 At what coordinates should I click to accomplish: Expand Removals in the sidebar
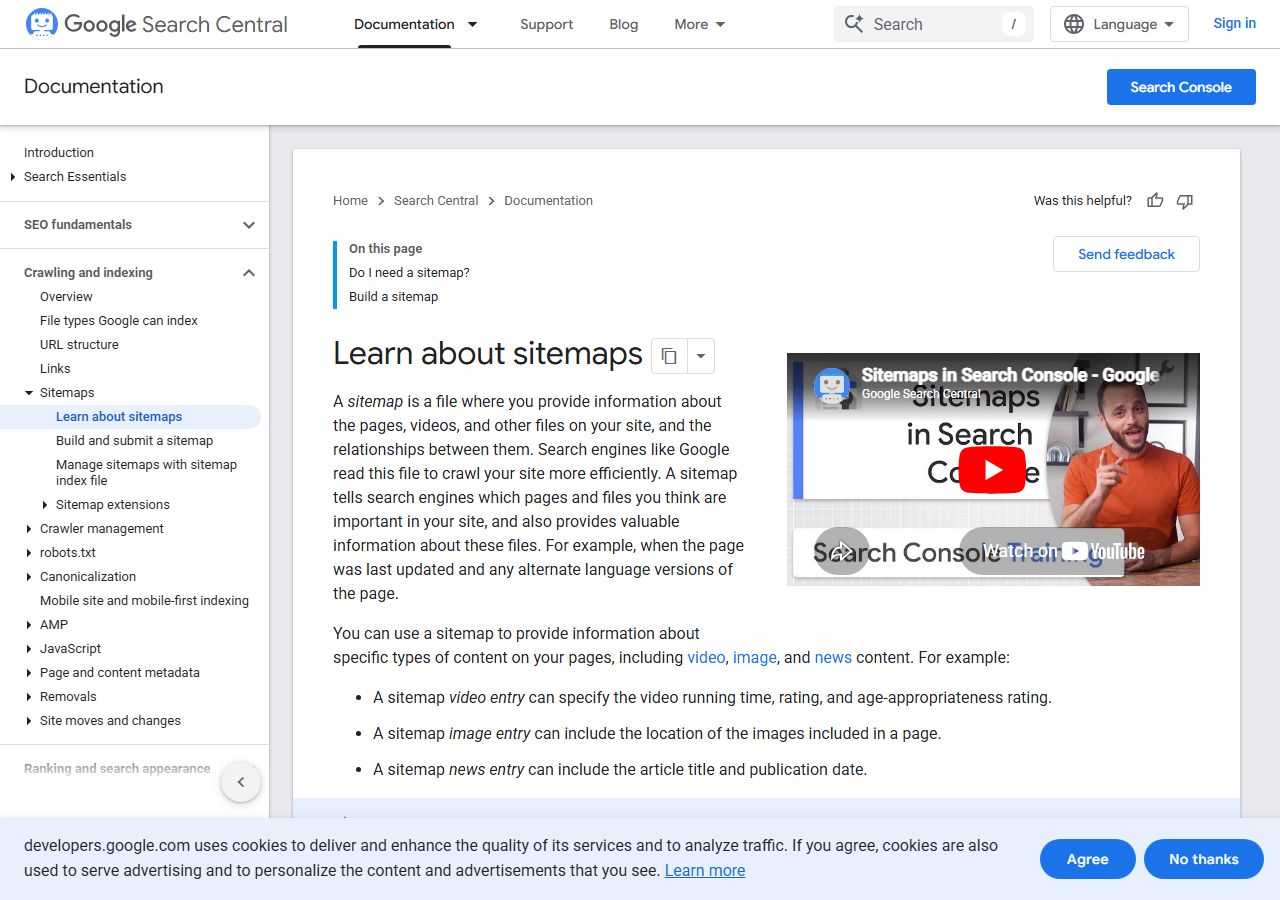[29, 697]
